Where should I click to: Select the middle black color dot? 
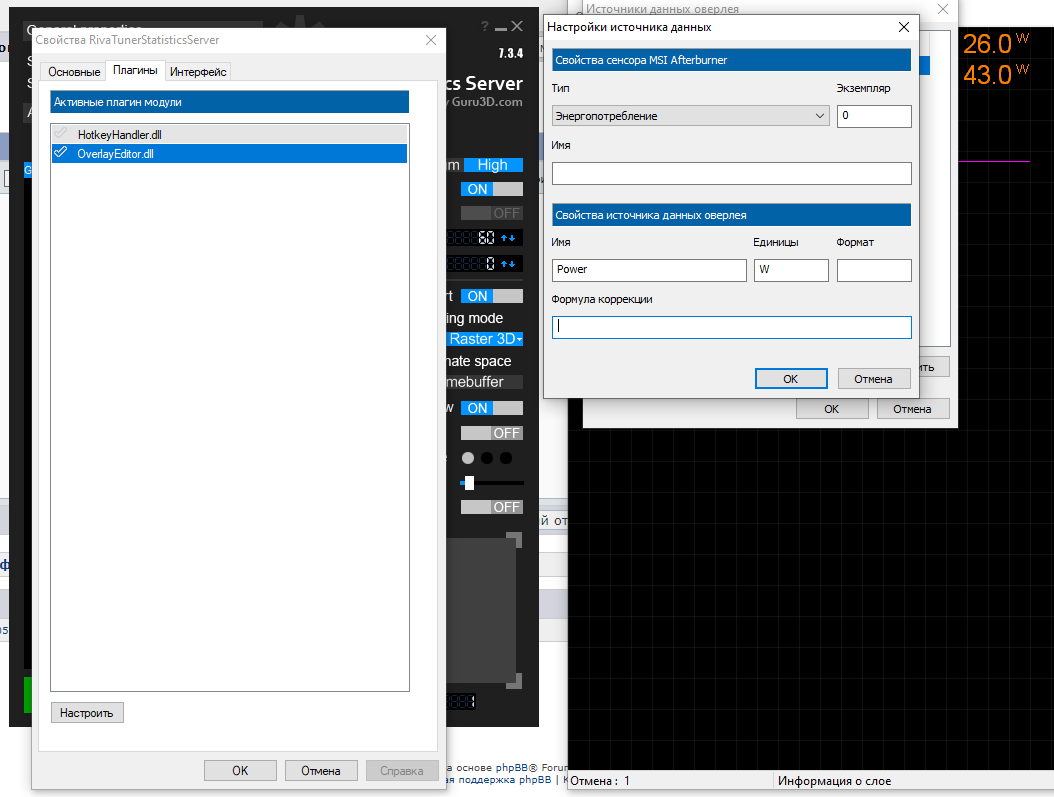(x=487, y=458)
